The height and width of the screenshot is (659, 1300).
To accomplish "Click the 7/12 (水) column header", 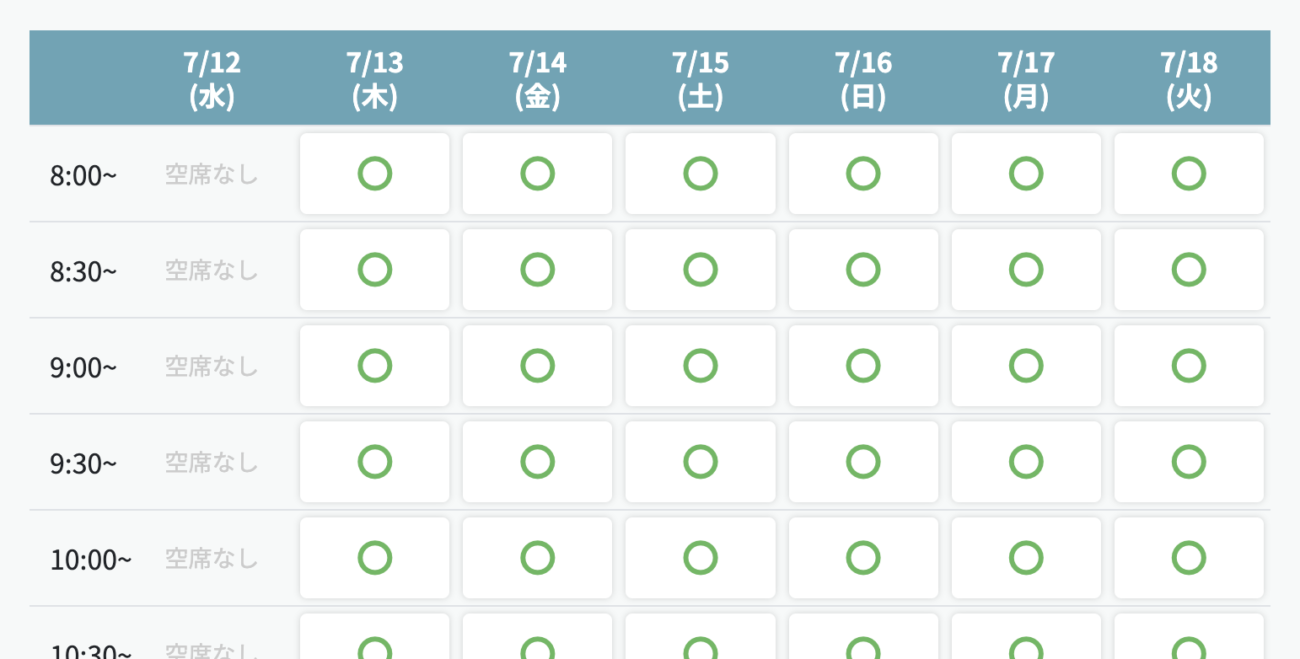I will tap(212, 79).
